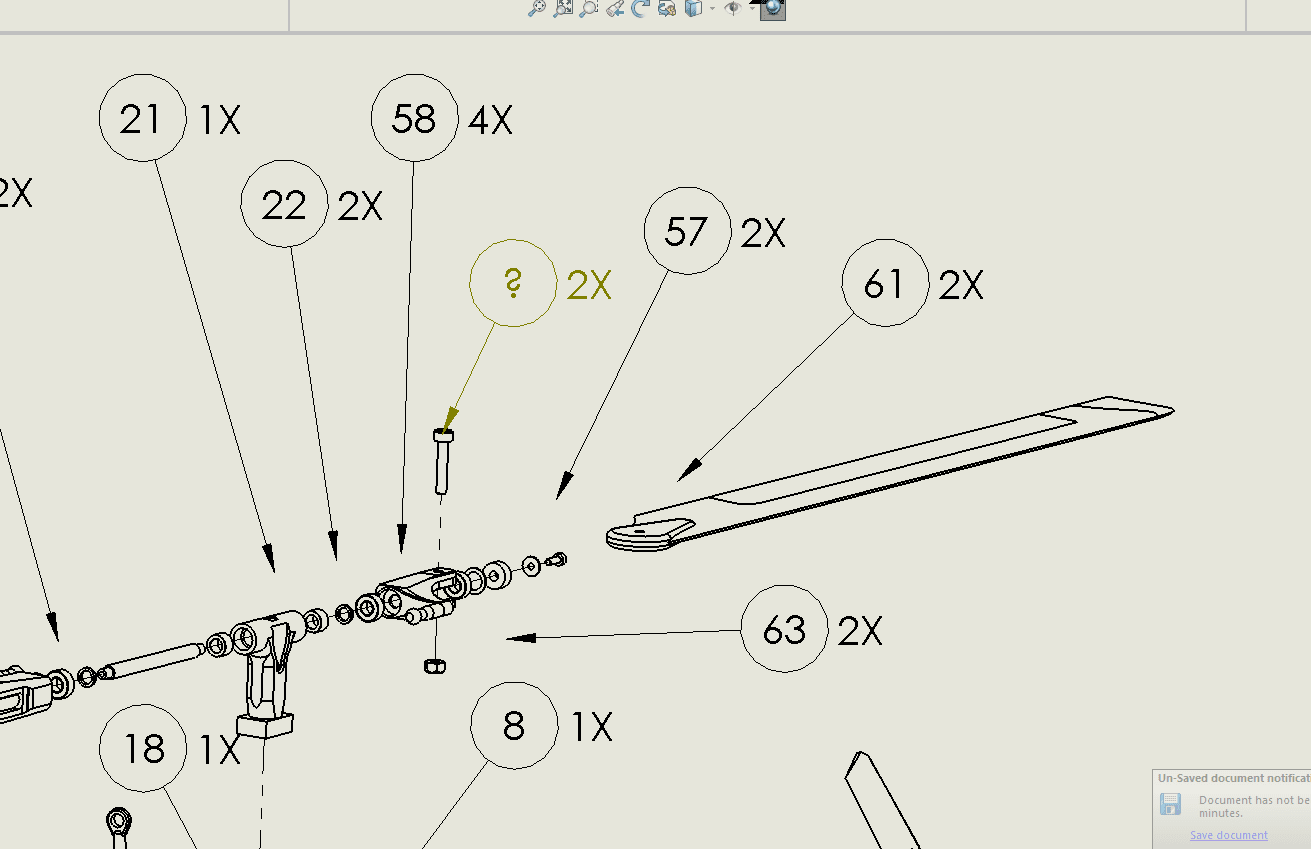Toggle Hide/Show Items eye icon

click(x=734, y=8)
